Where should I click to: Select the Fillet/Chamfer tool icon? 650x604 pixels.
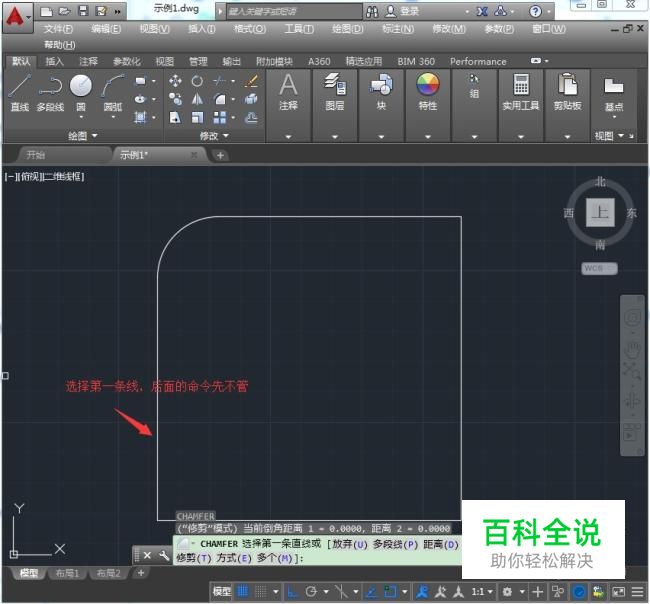tap(220, 99)
